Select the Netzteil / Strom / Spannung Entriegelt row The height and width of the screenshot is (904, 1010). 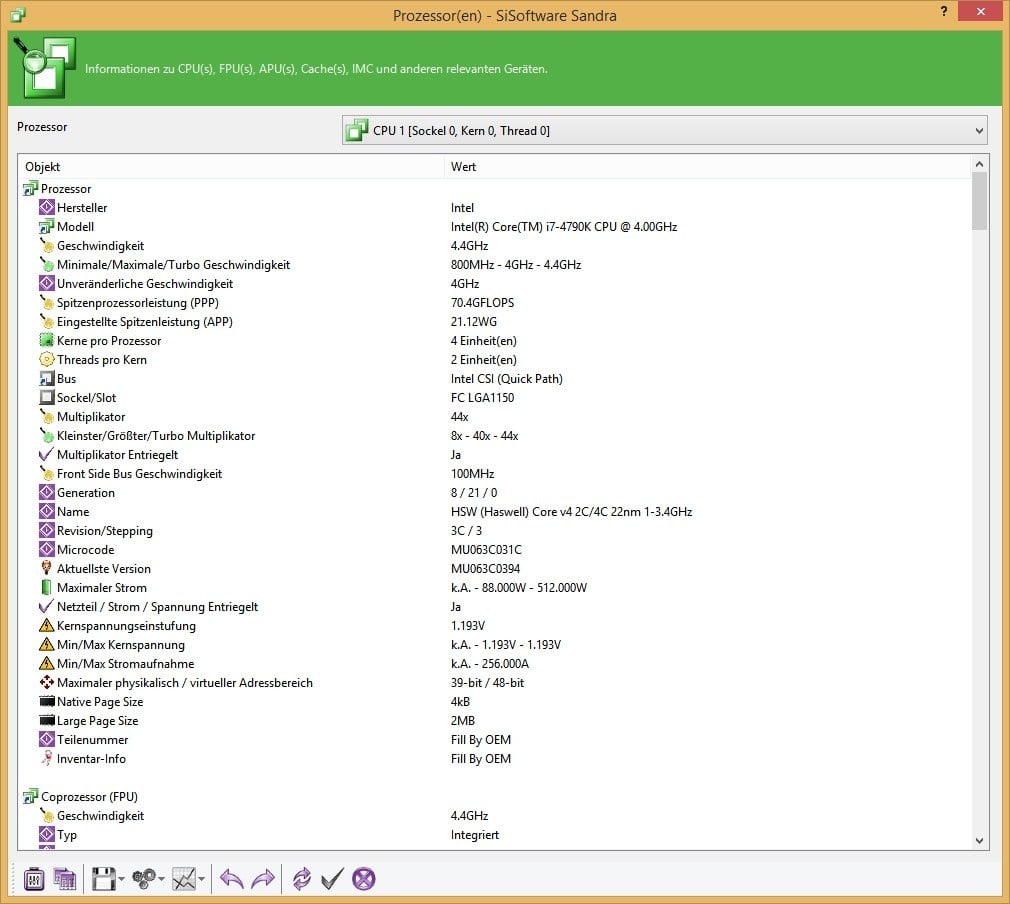click(494, 607)
